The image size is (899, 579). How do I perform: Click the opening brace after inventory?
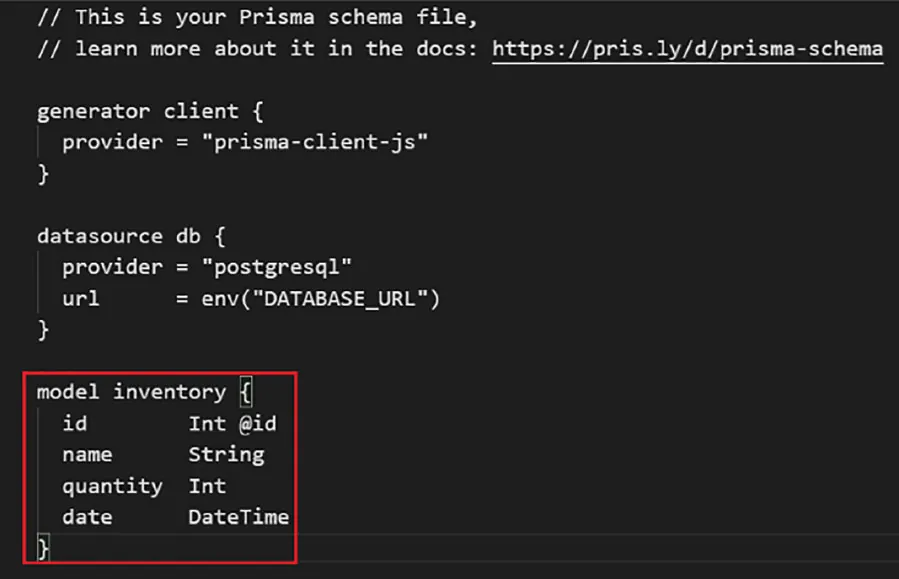point(247,392)
